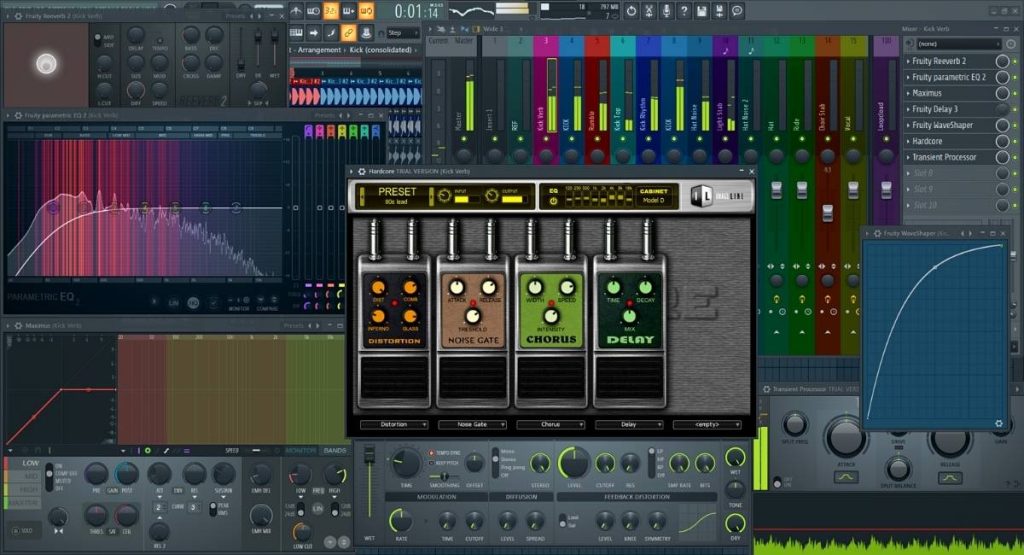Click the gear icon in Fruity WaveShaper graph
The width and height of the screenshot is (1024, 555).
pyautogui.click(x=999, y=424)
